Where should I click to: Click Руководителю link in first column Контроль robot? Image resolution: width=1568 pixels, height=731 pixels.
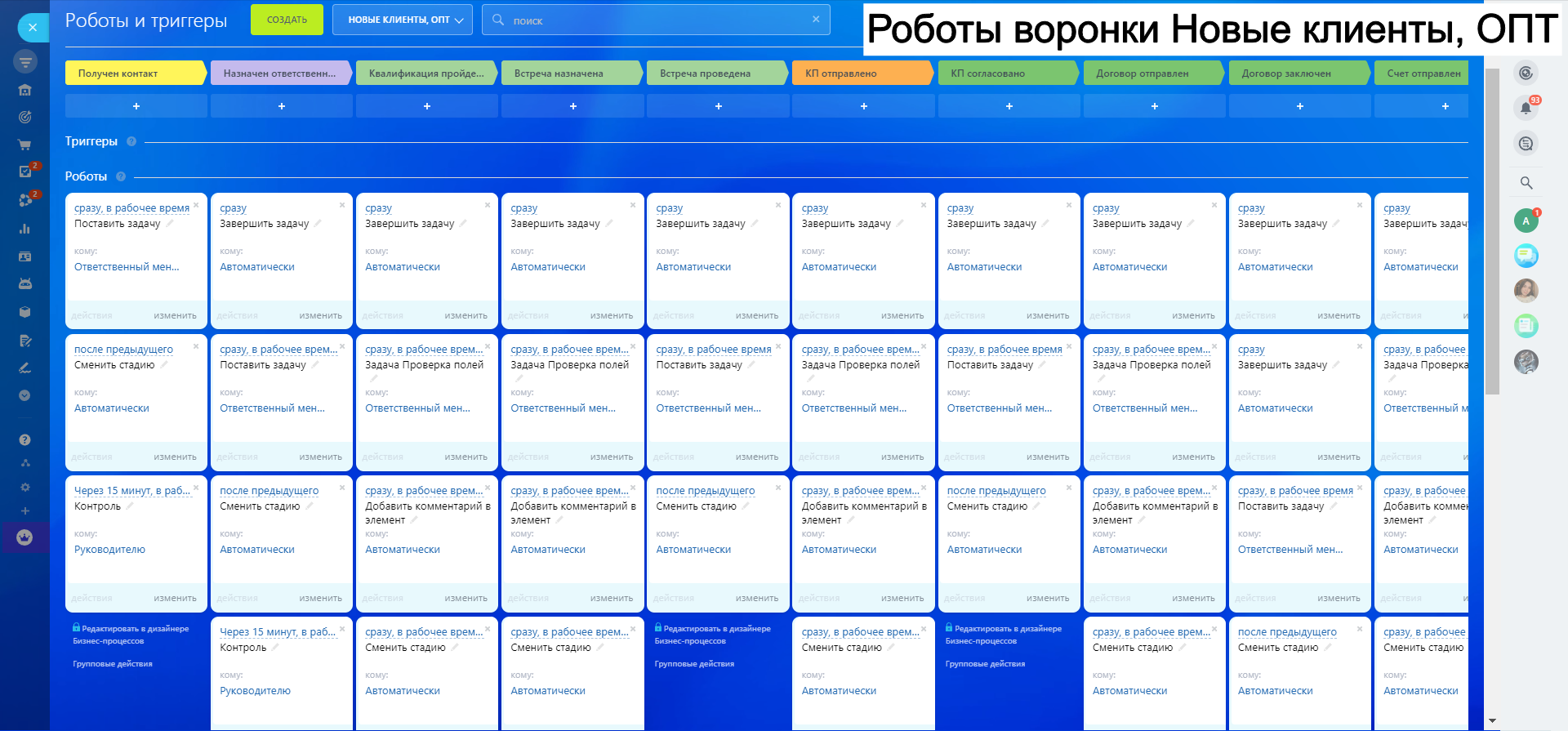coord(109,550)
